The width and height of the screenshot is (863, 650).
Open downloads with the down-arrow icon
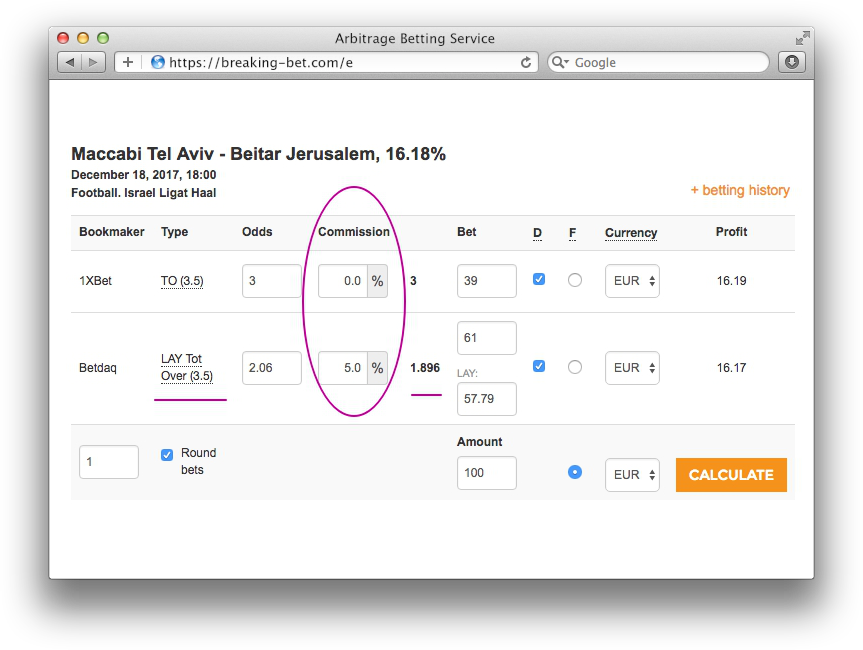pos(791,62)
